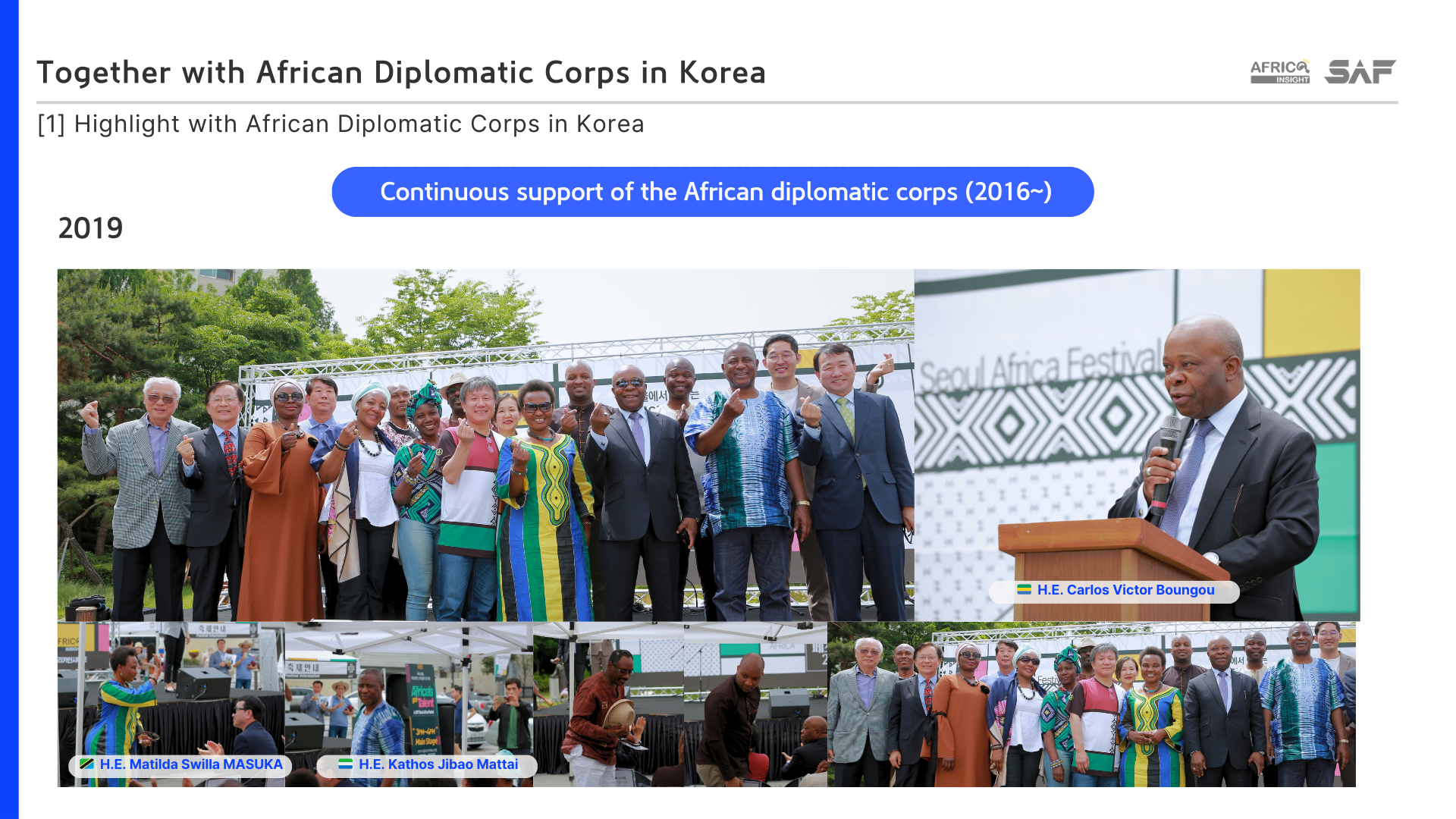Select the large group photo with finger hearts

[485, 445]
